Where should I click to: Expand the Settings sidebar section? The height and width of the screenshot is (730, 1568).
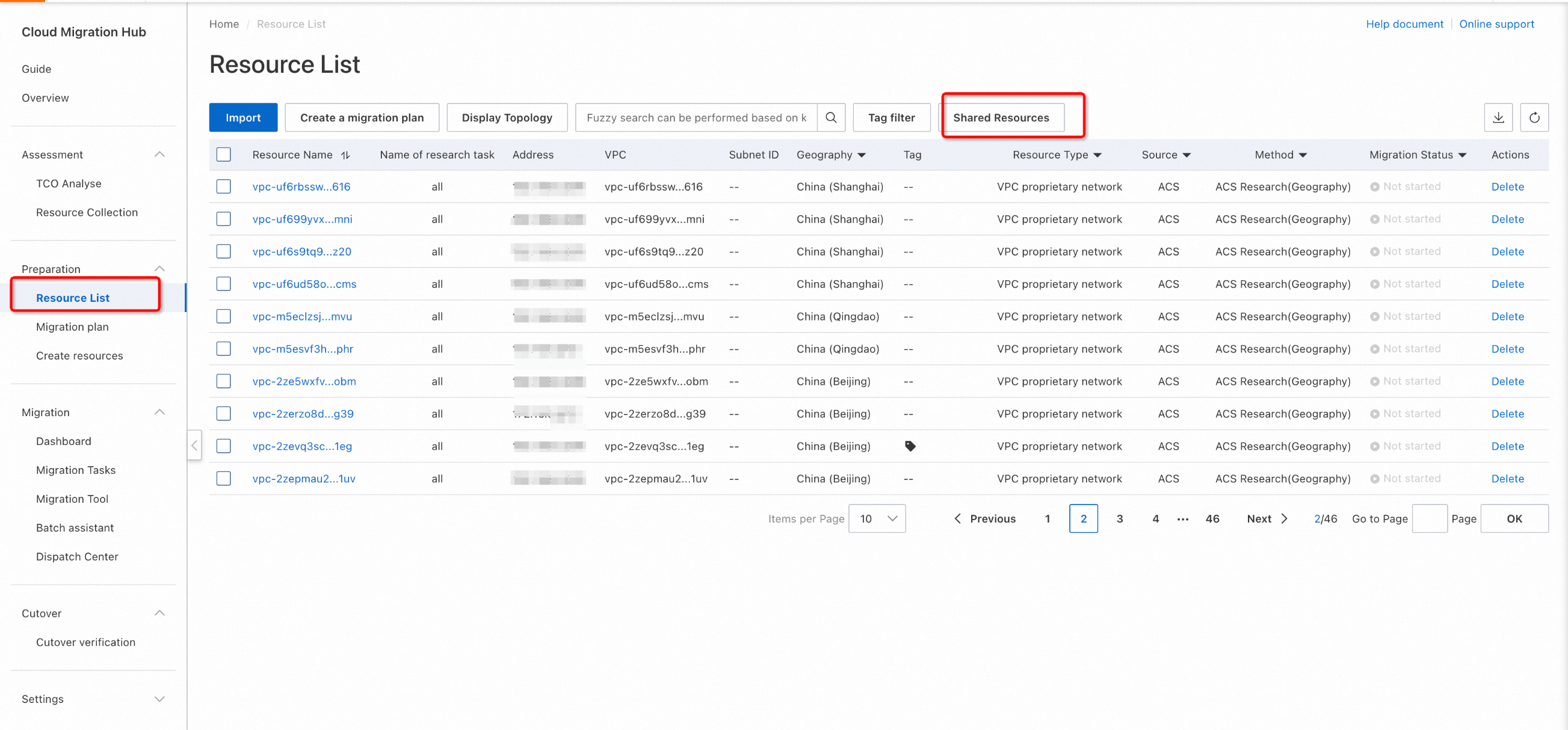click(x=159, y=699)
